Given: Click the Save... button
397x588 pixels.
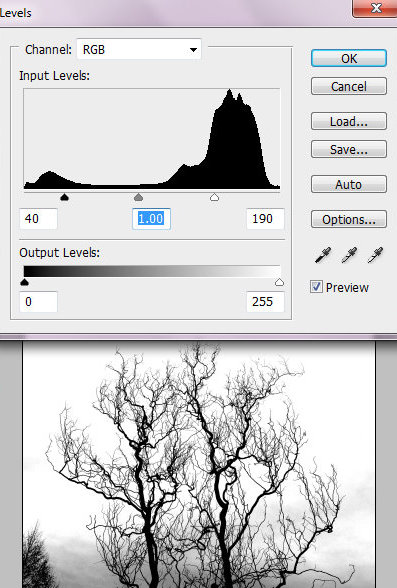Looking at the screenshot, I should point(349,149).
